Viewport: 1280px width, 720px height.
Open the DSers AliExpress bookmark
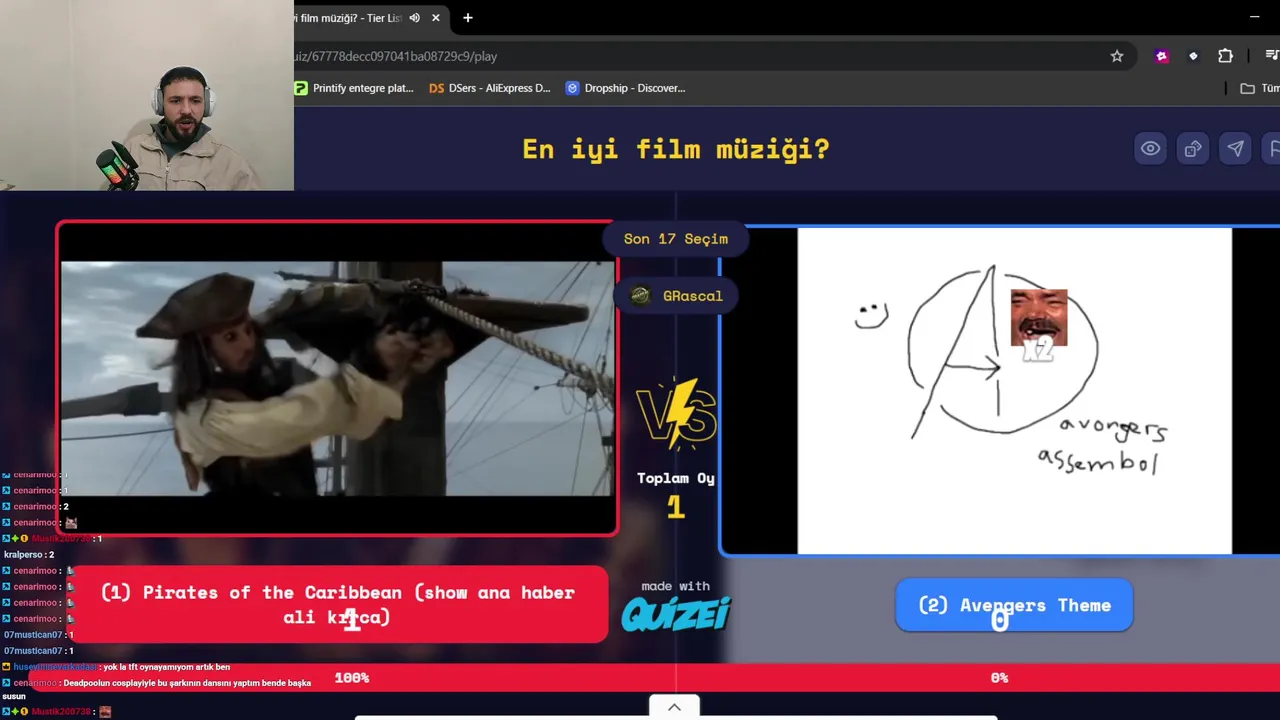point(490,88)
